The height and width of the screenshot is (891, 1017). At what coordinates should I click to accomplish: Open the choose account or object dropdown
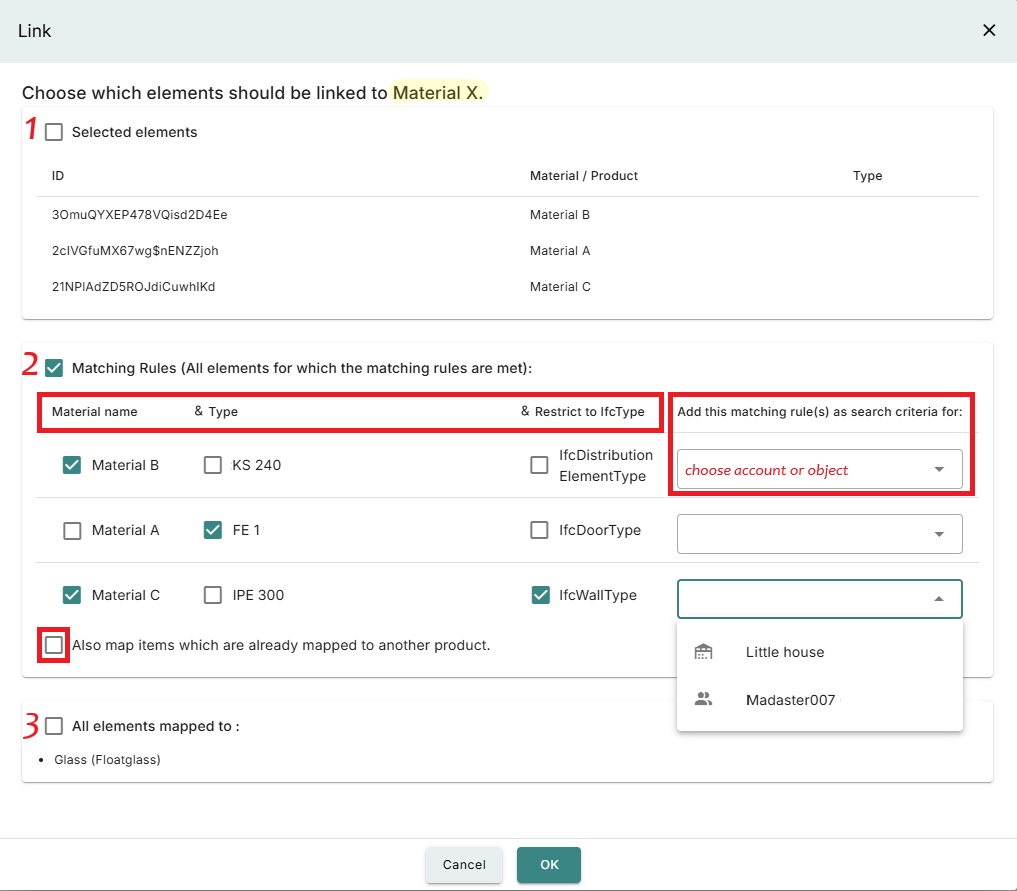click(x=820, y=469)
